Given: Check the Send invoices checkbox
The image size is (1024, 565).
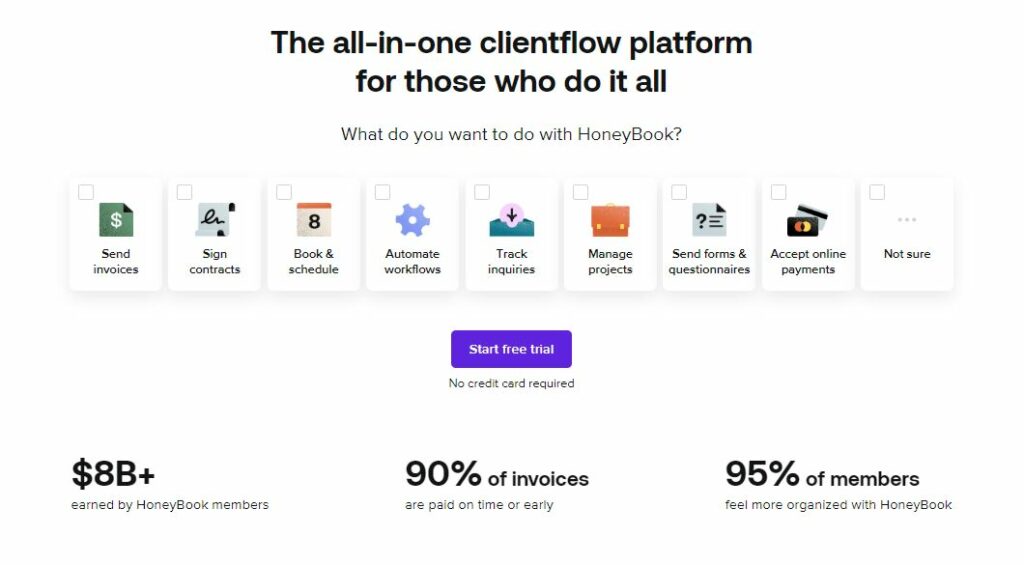Looking at the screenshot, I should pyautogui.click(x=86, y=192).
